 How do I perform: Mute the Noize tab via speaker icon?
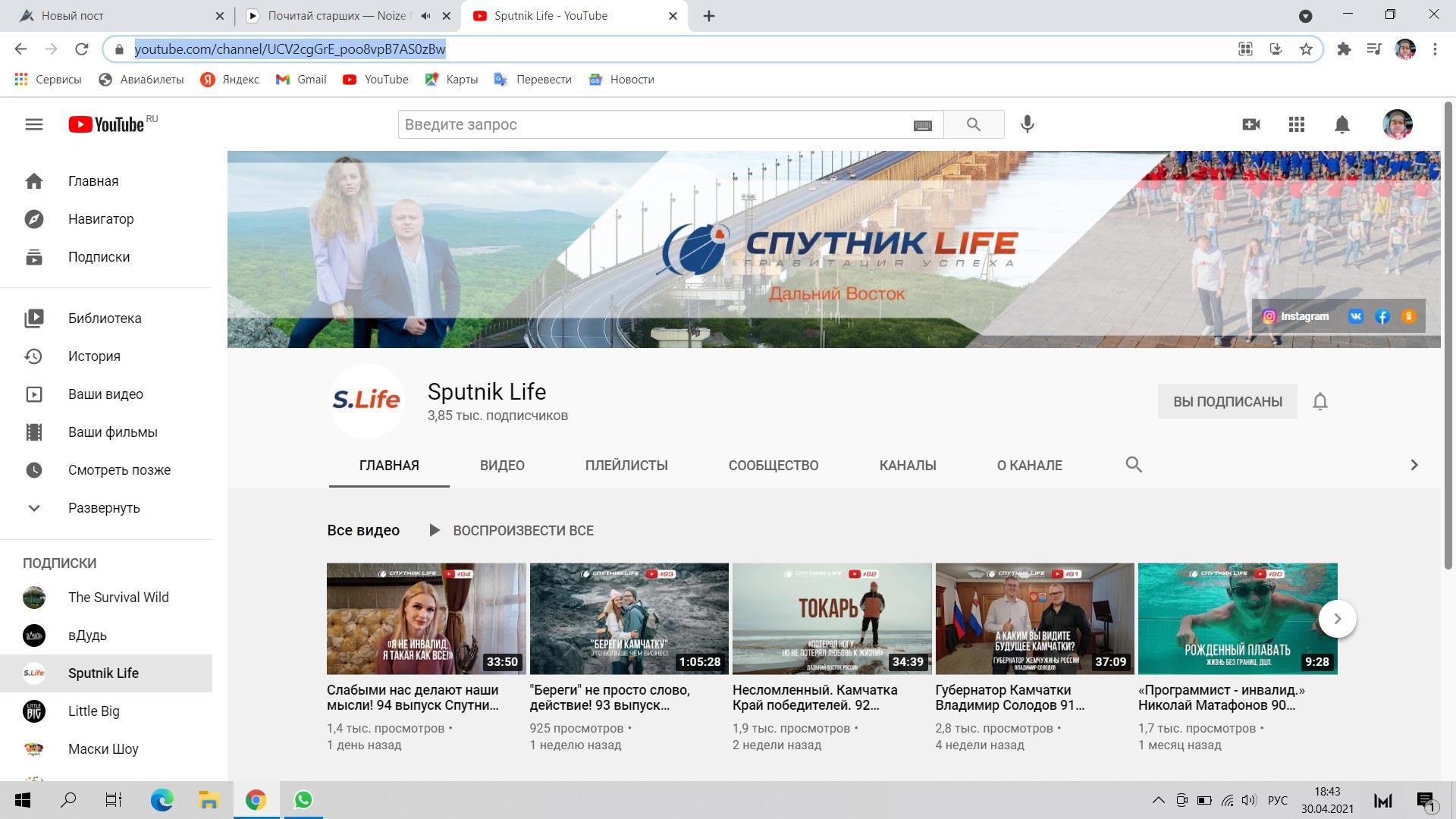point(426,16)
